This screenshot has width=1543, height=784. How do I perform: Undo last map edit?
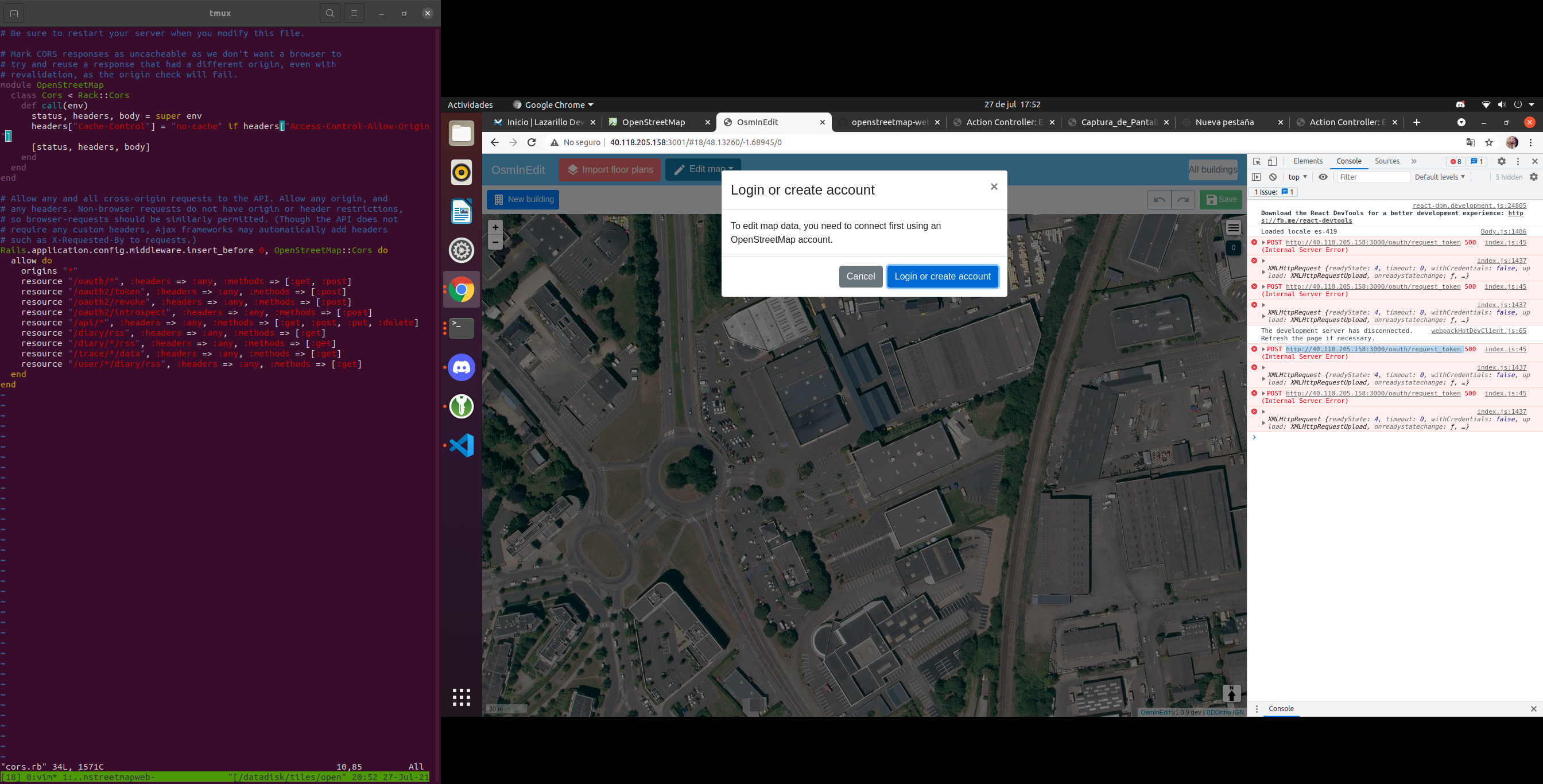1159,200
